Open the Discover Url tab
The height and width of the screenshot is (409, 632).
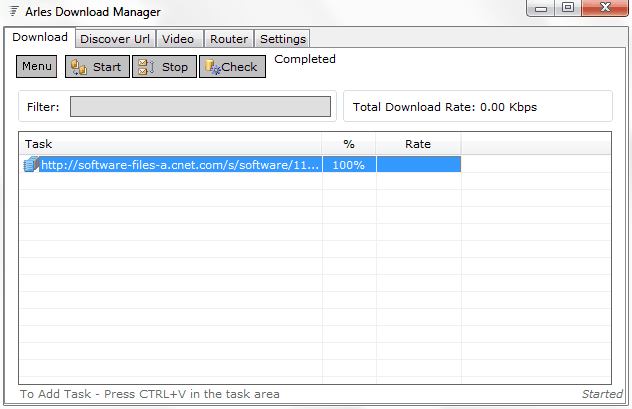115,39
